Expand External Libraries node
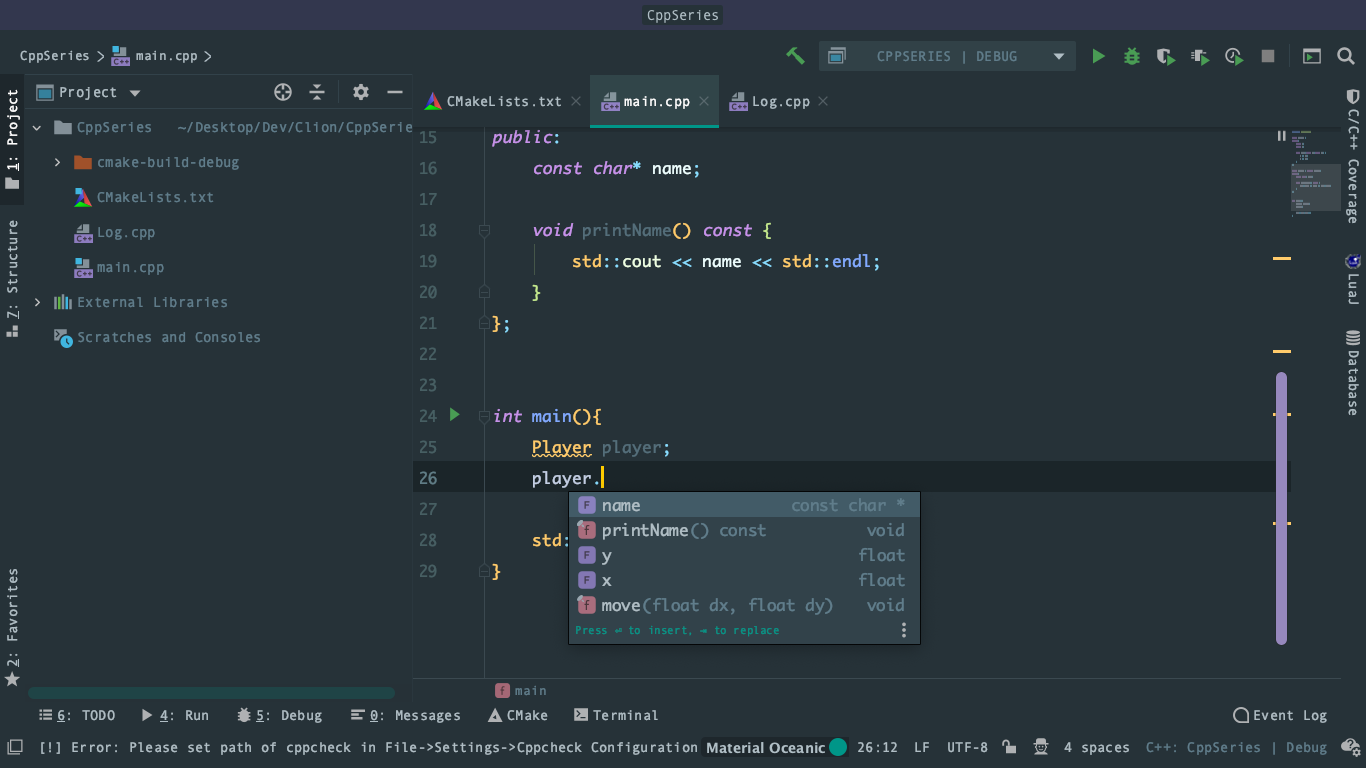Viewport: 1366px width, 768px height. (x=37, y=302)
